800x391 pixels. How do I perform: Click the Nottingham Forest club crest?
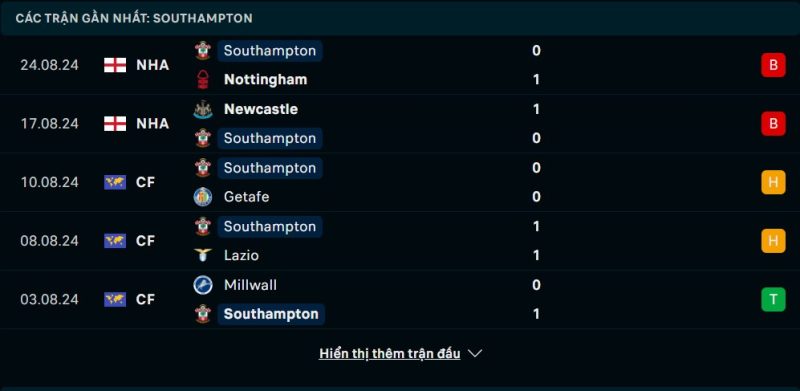click(x=203, y=80)
